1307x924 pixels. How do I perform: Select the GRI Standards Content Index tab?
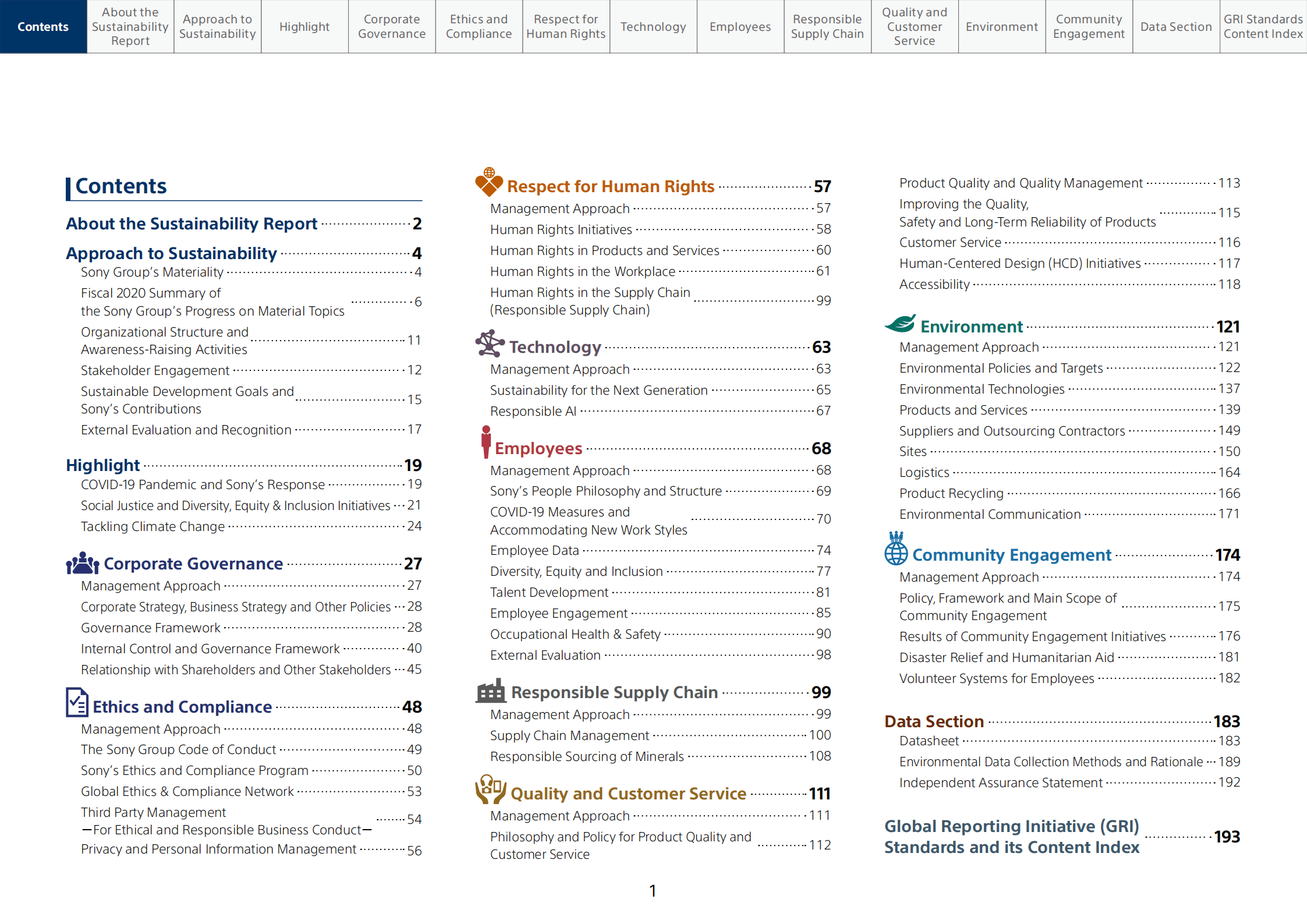click(x=1263, y=27)
